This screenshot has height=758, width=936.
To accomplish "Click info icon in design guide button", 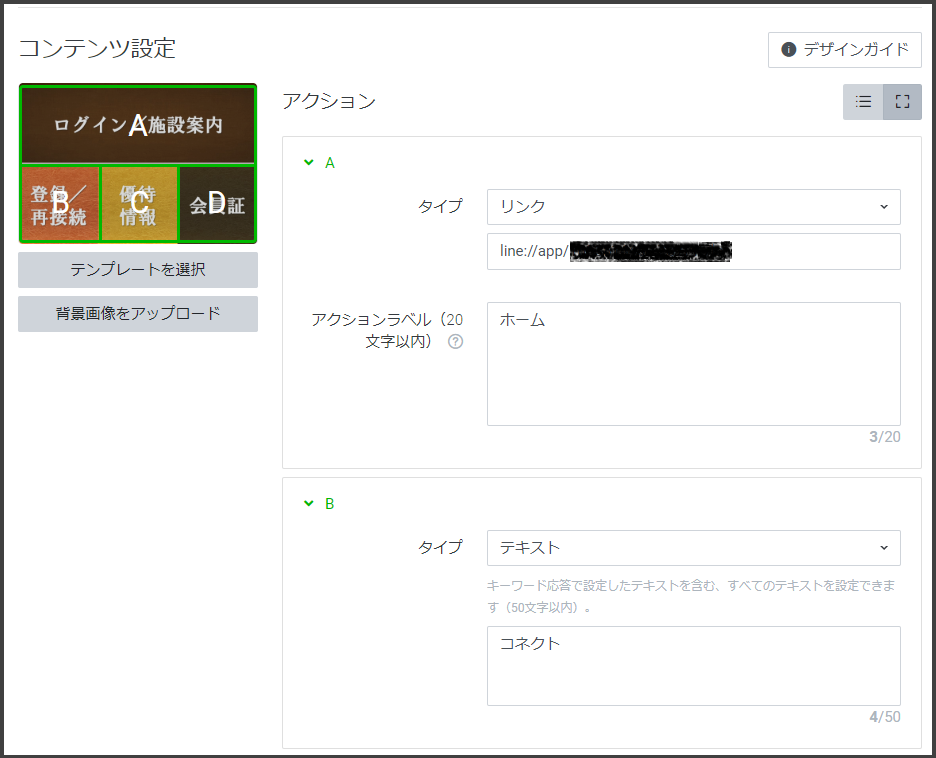I will (x=788, y=49).
